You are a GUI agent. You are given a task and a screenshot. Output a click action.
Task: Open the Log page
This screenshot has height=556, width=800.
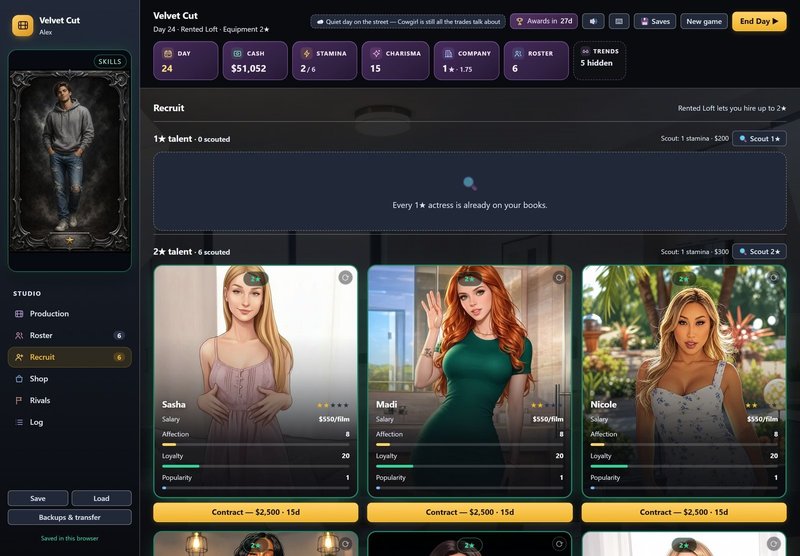coord(69,422)
